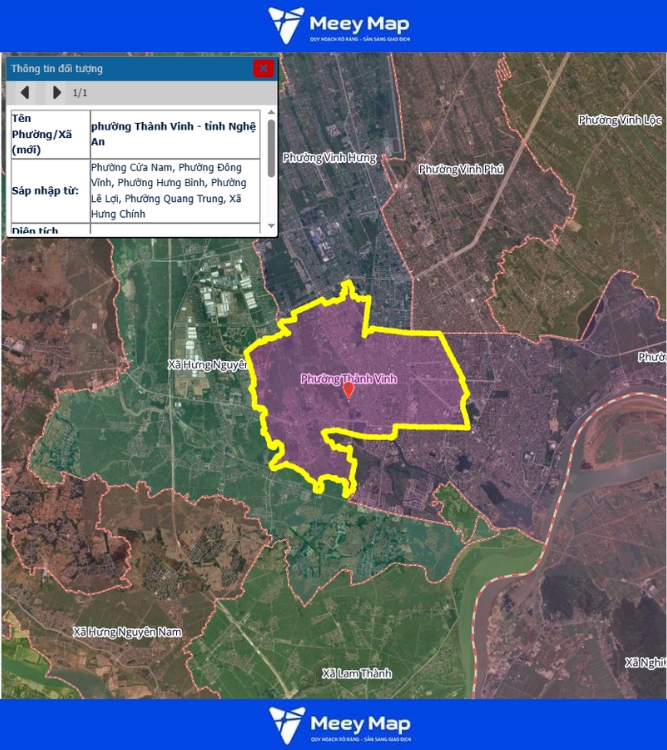Select Phường Vinh Hưng on the map

tap(329, 158)
